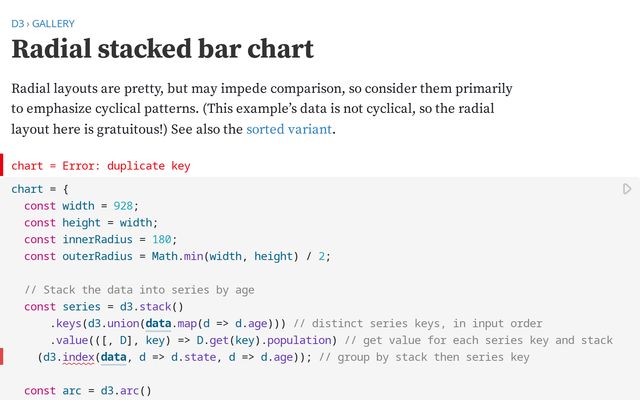Go to the GALLERY breadcrumb

click(x=53, y=23)
